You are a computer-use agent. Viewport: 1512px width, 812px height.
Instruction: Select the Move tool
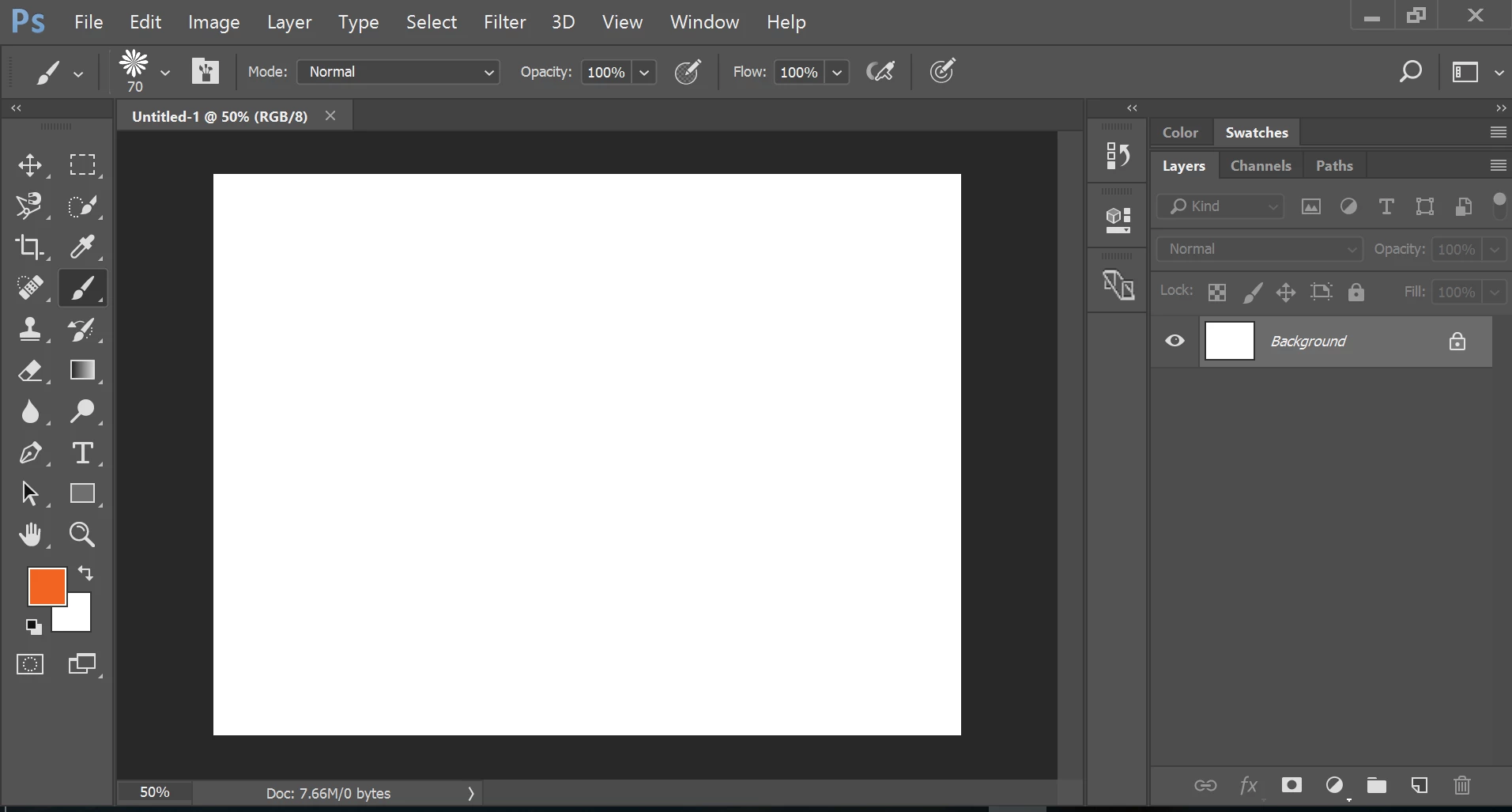(30, 164)
